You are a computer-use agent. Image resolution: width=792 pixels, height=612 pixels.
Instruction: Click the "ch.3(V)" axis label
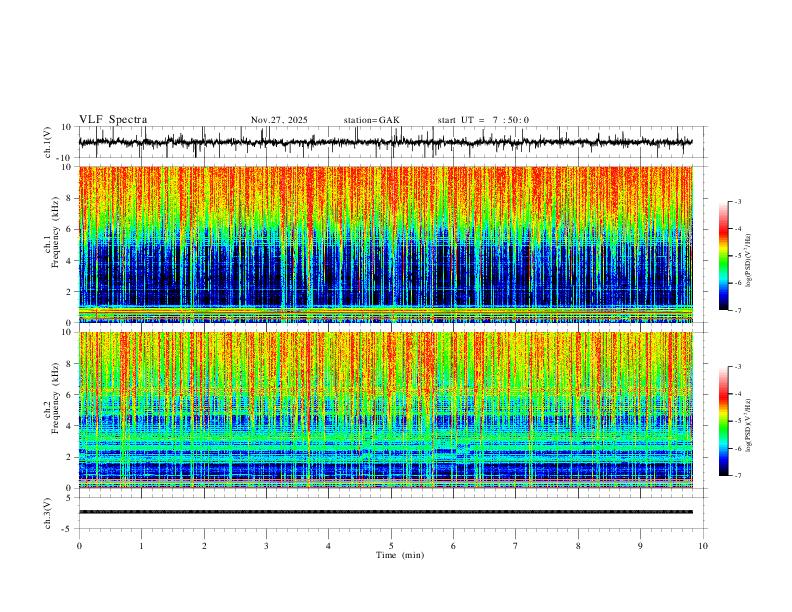coord(48,513)
